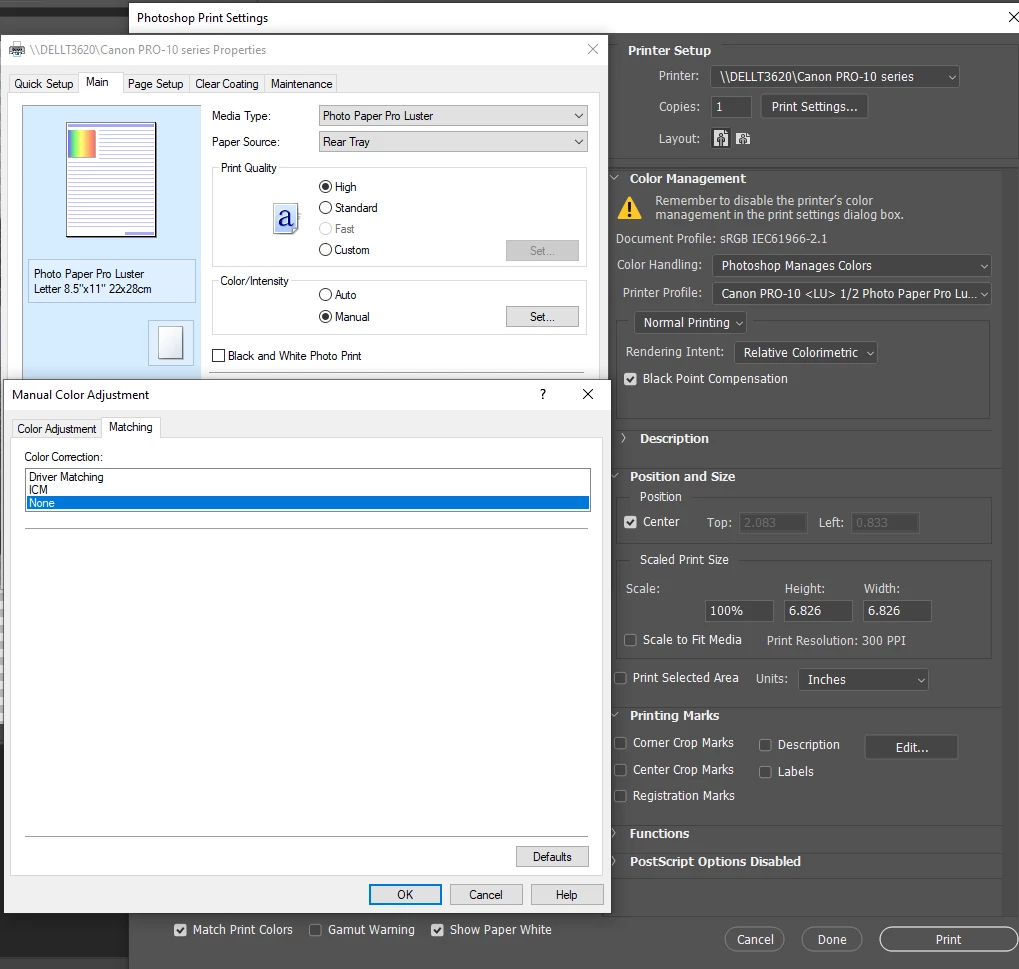Viewport: 1019px width, 969px height.
Task: Switch to Color Adjustment tab
Action: pyautogui.click(x=57, y=429)
